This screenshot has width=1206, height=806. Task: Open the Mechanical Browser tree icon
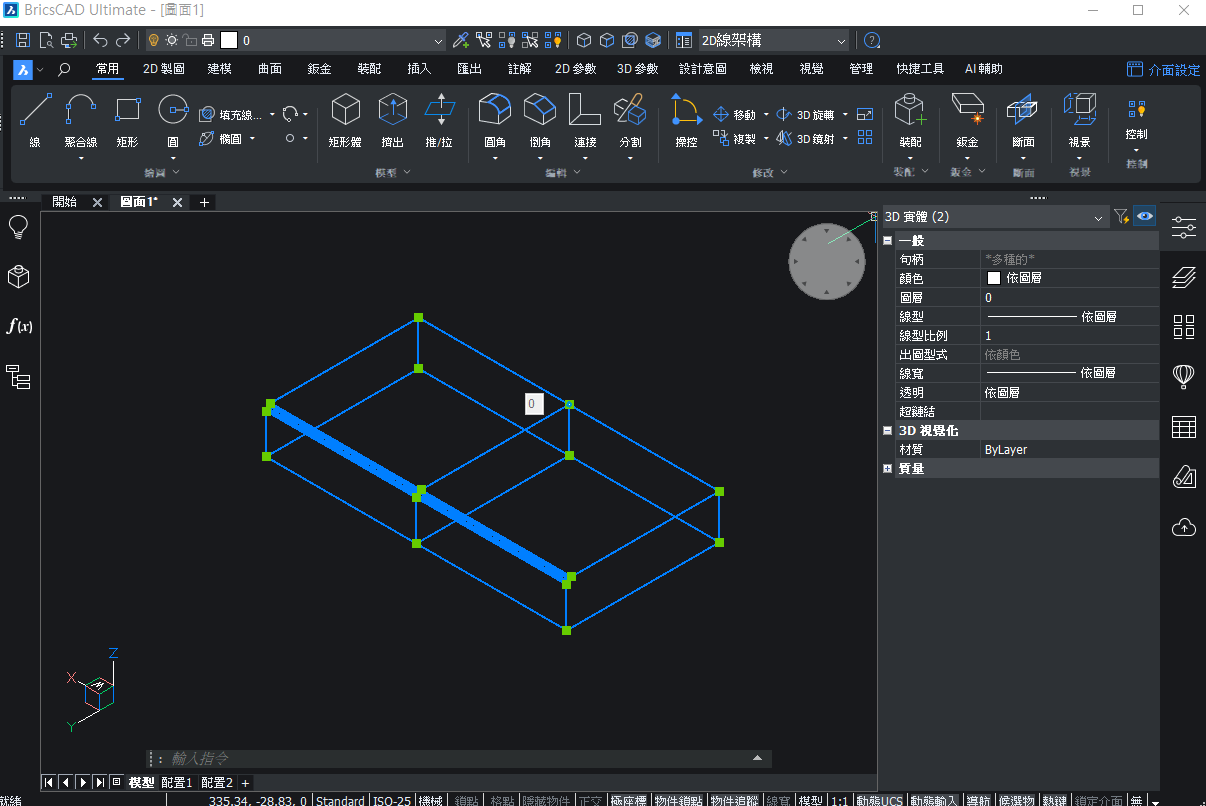tap(18, 377)
